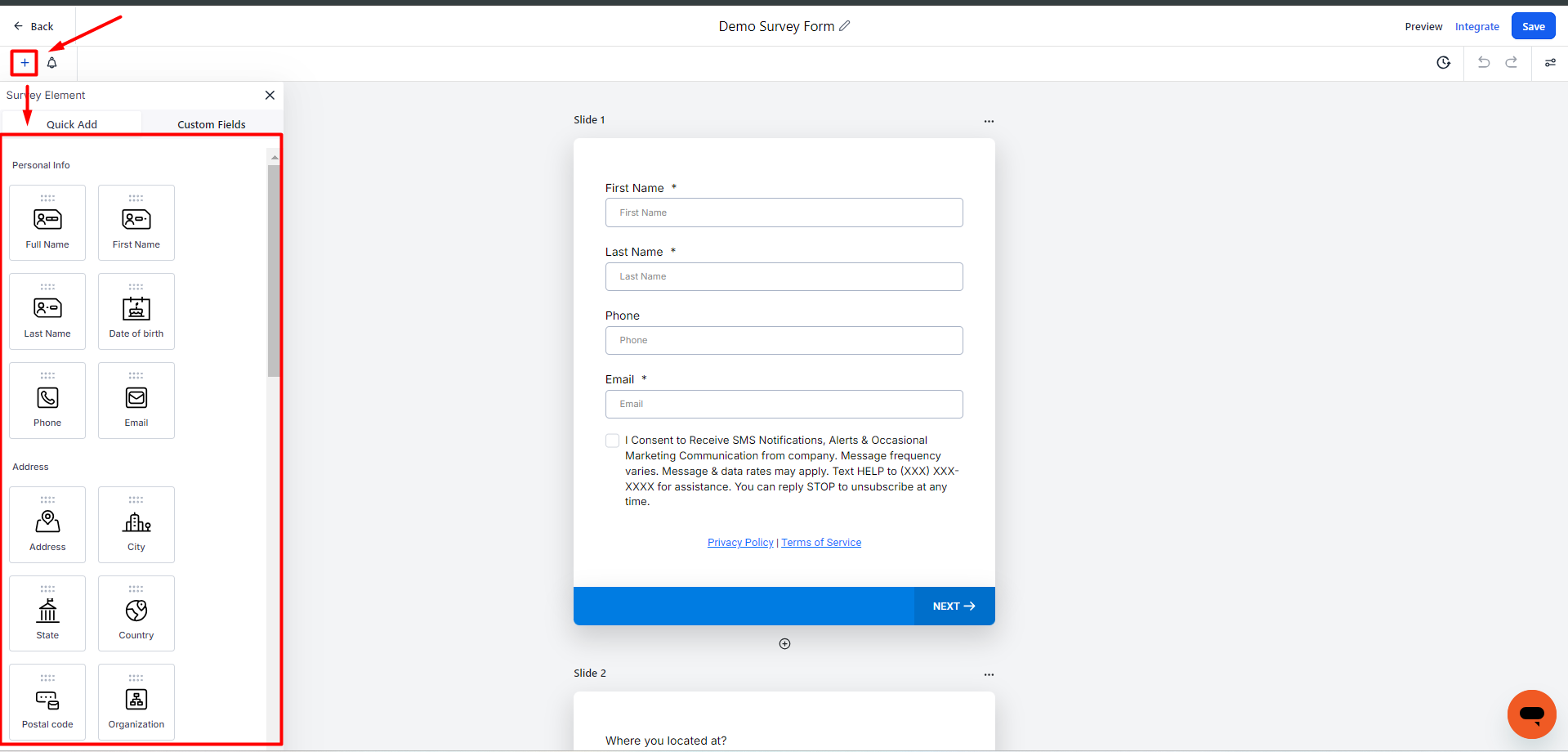Add new slide with circled plus
This screenshot has width=1568, height=752.
(784, 644)
